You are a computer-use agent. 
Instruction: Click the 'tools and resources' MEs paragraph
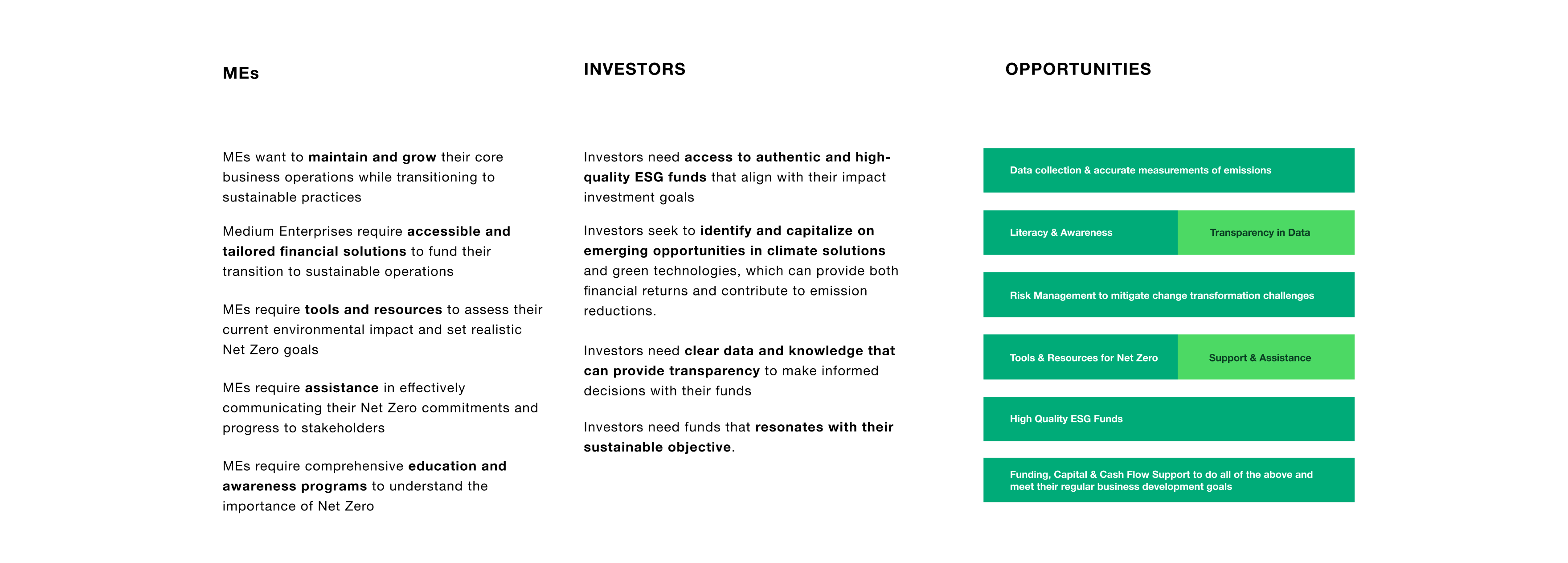pyautogui.click(x=382, y=329)
